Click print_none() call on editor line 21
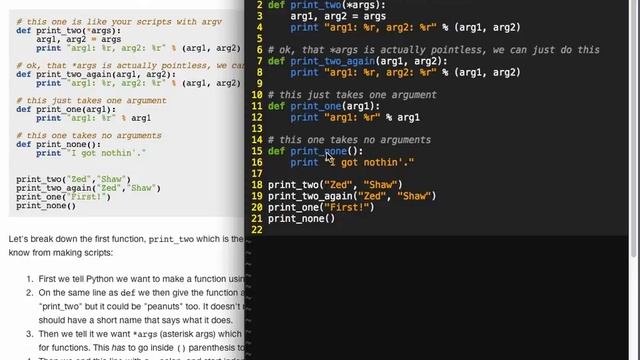This screenshot has width=640, height=360. (301, 219)
